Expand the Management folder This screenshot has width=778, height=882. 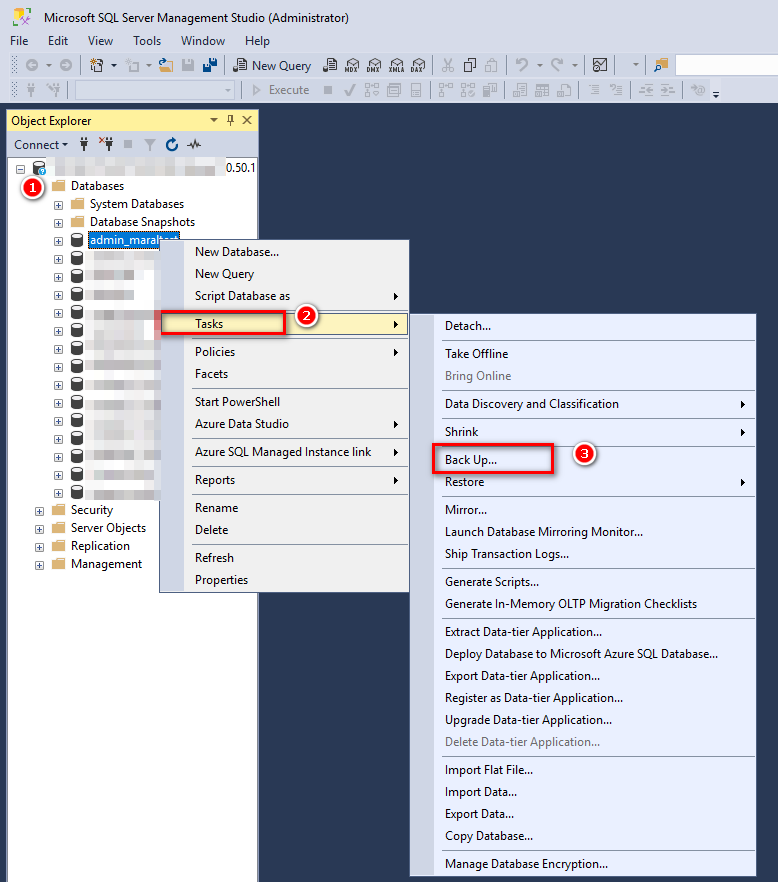[39, 565]
